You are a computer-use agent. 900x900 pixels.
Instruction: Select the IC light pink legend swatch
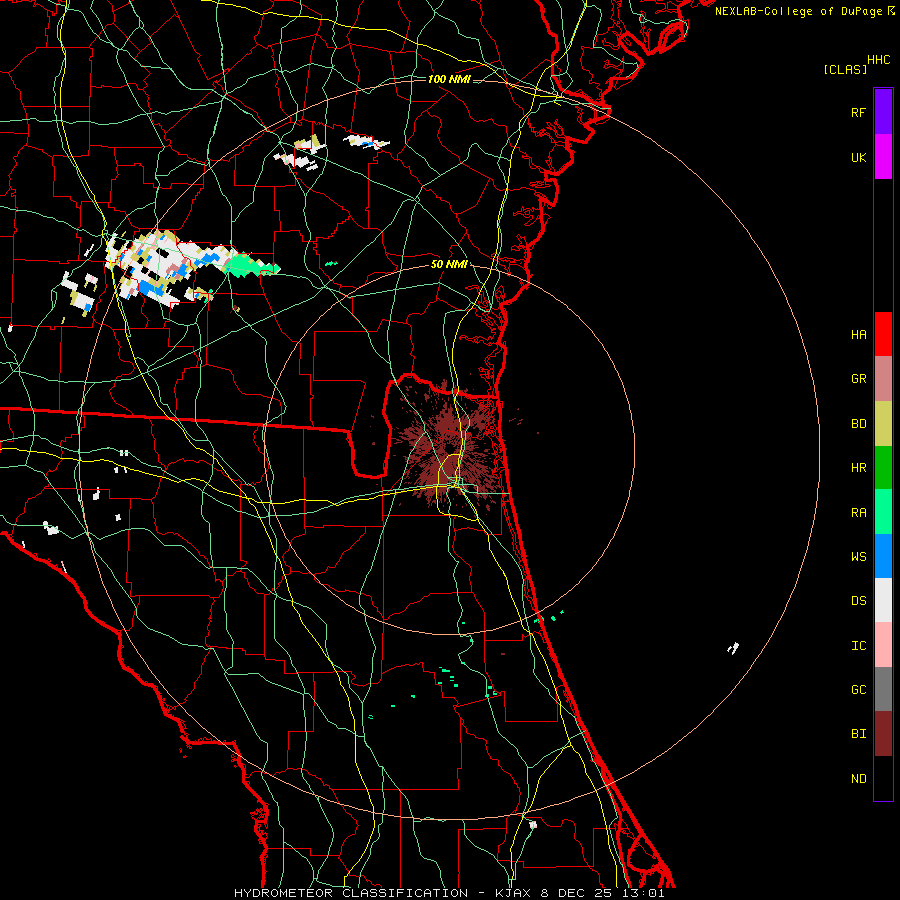(x=883, y=645)
